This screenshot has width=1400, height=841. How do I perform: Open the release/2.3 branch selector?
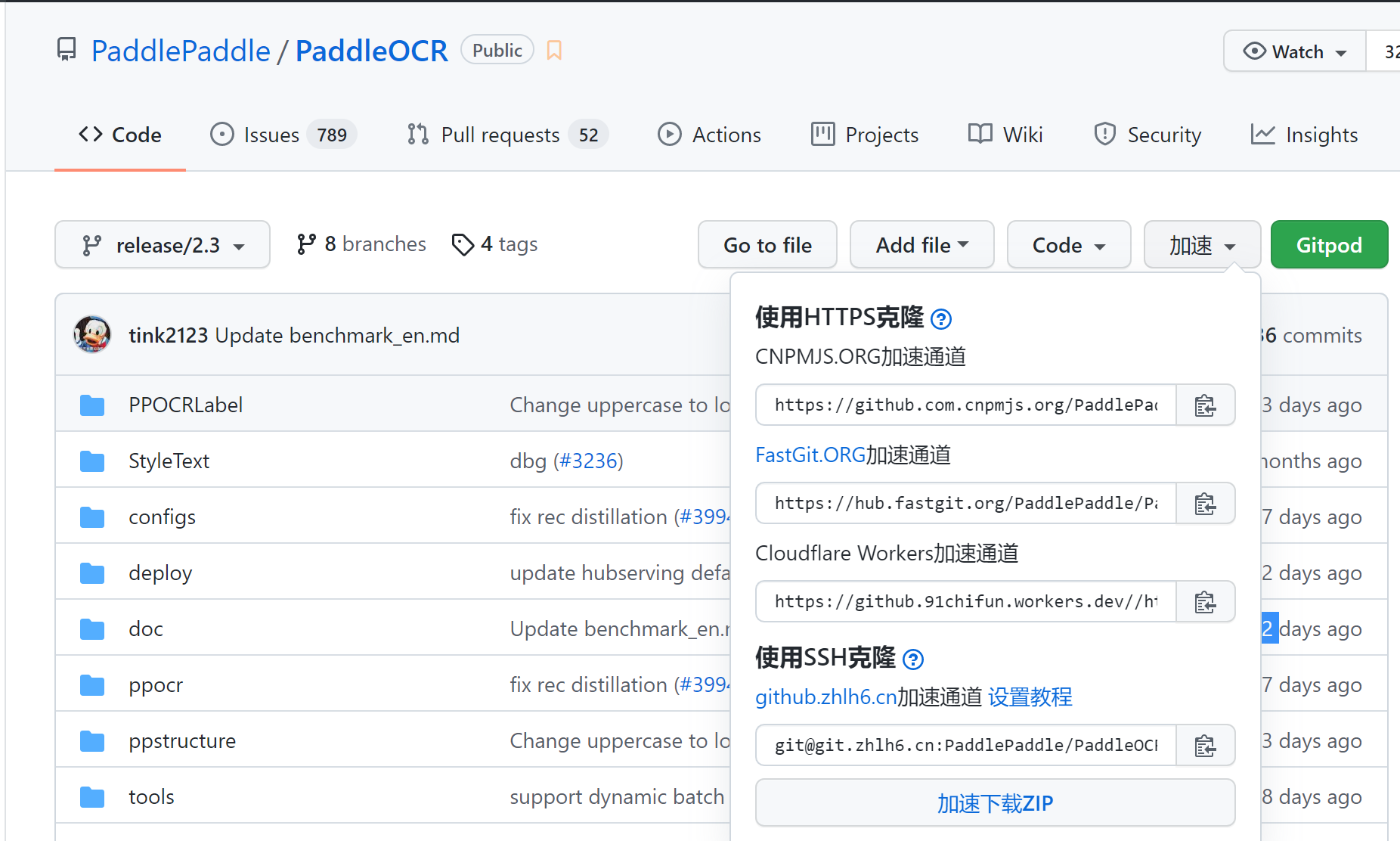tap(163, 244)
